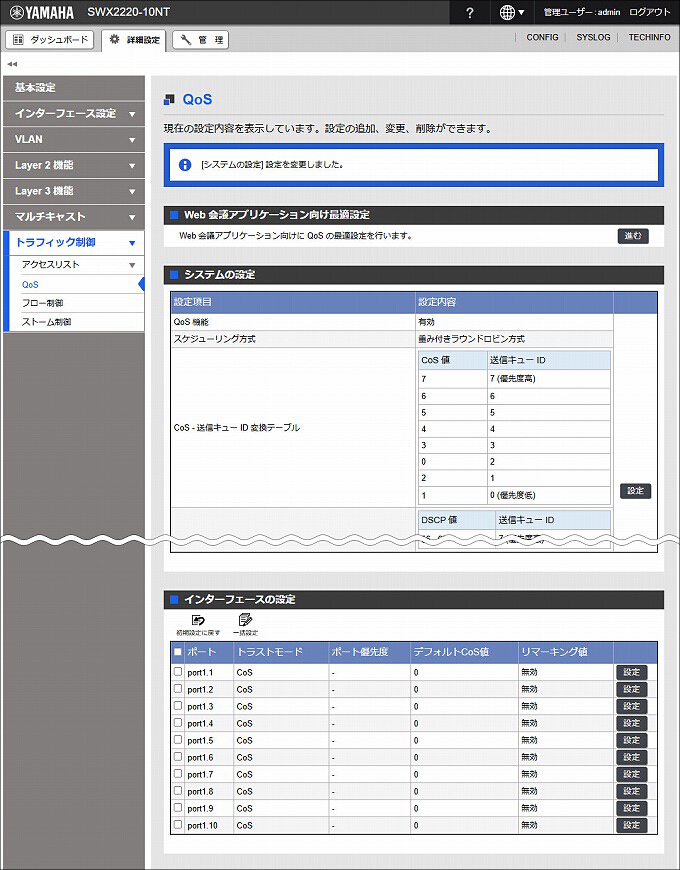The width and height of the screenshot is (680, 870).
Task: Open 基本設定 in the sidebar
Action: pyautogui.click(x=74, y=88)
